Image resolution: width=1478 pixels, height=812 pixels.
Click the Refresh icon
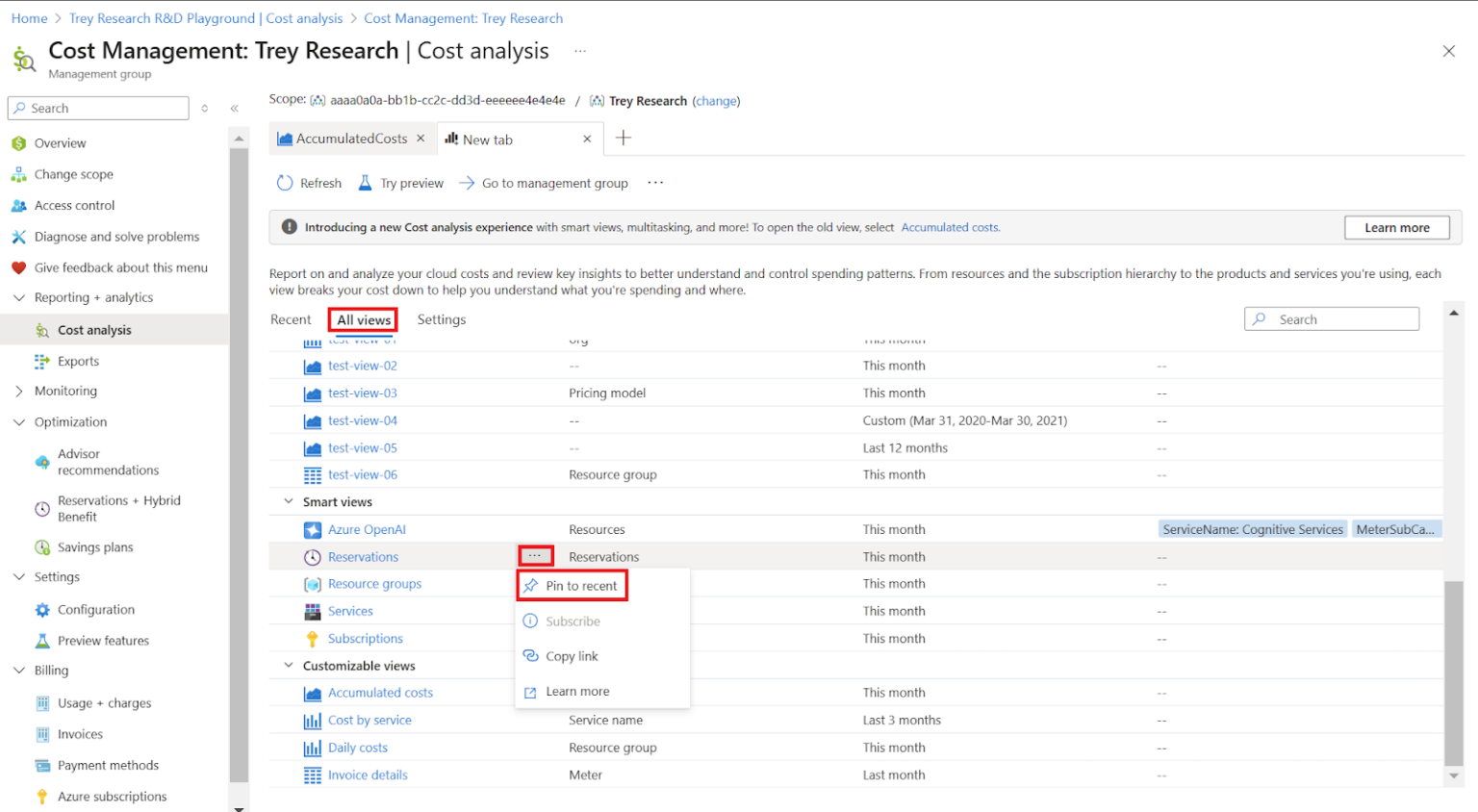(x=285, y=183)
